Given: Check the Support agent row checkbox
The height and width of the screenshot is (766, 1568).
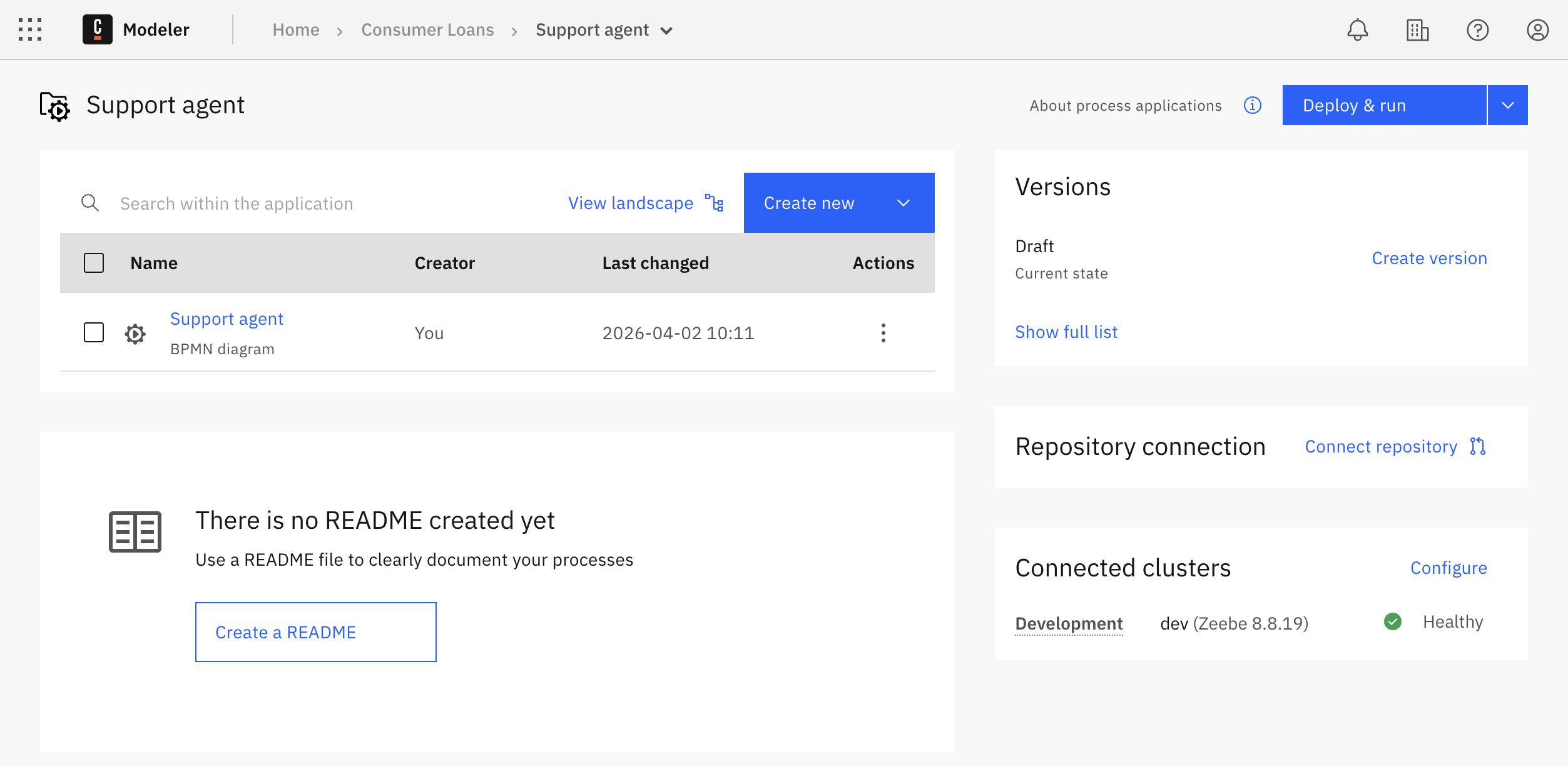Looking at the screenshot, I should 94,332.
